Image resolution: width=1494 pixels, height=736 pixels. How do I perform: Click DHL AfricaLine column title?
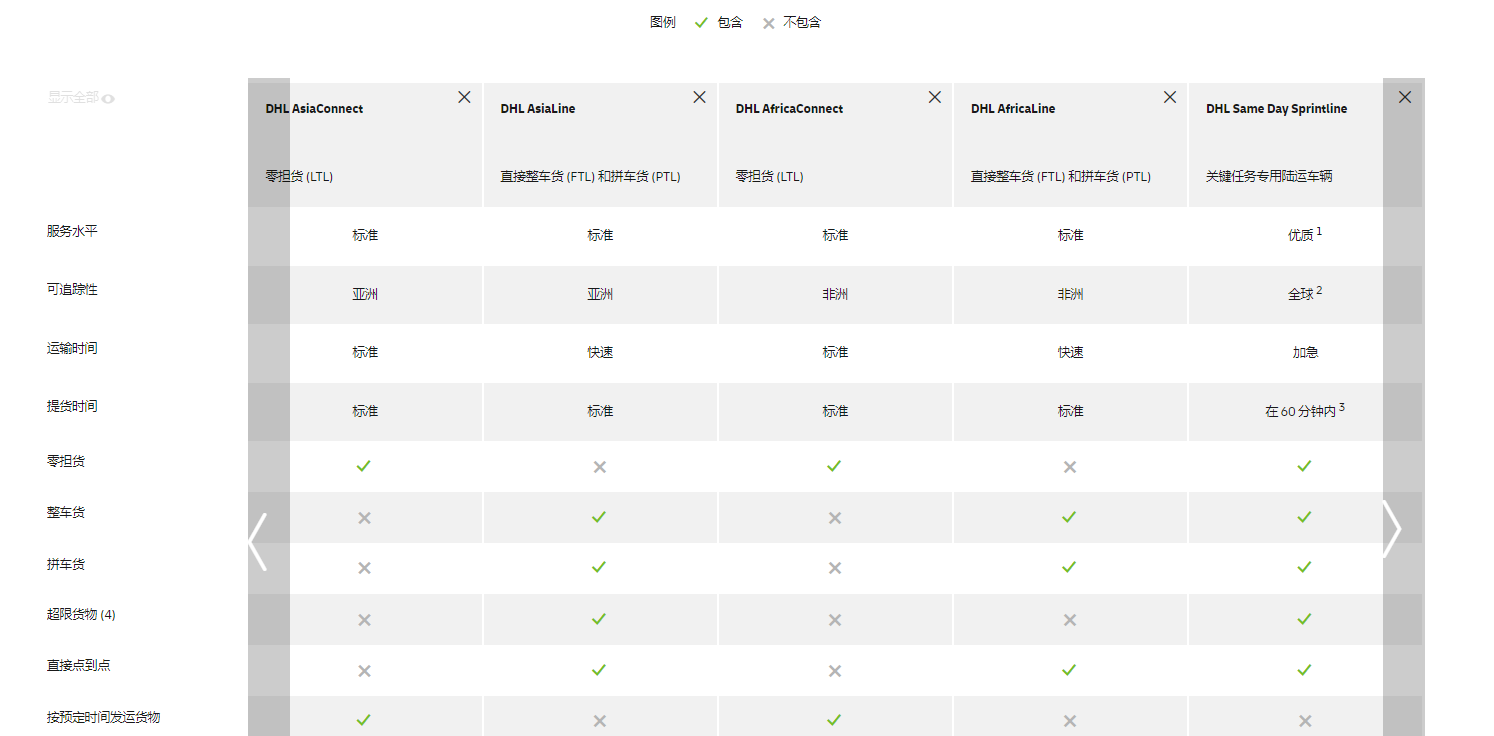point(1013,109)
